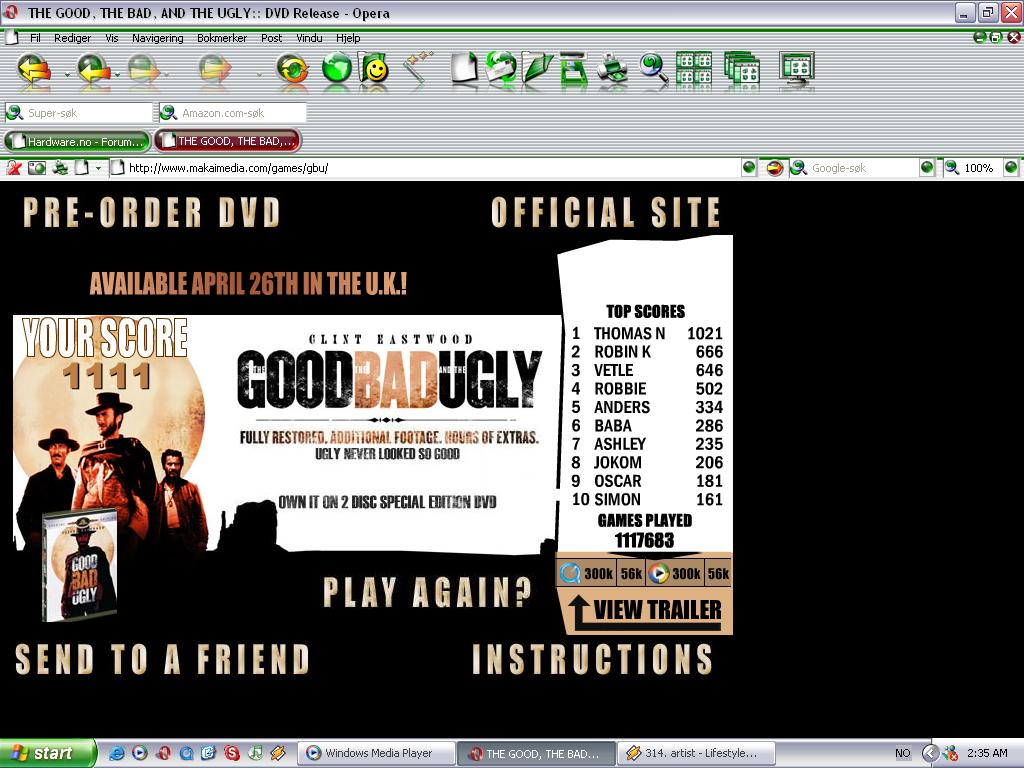Play QuickTime trailer at 300k
1024x768 pixels.
[x=587, y=573]
